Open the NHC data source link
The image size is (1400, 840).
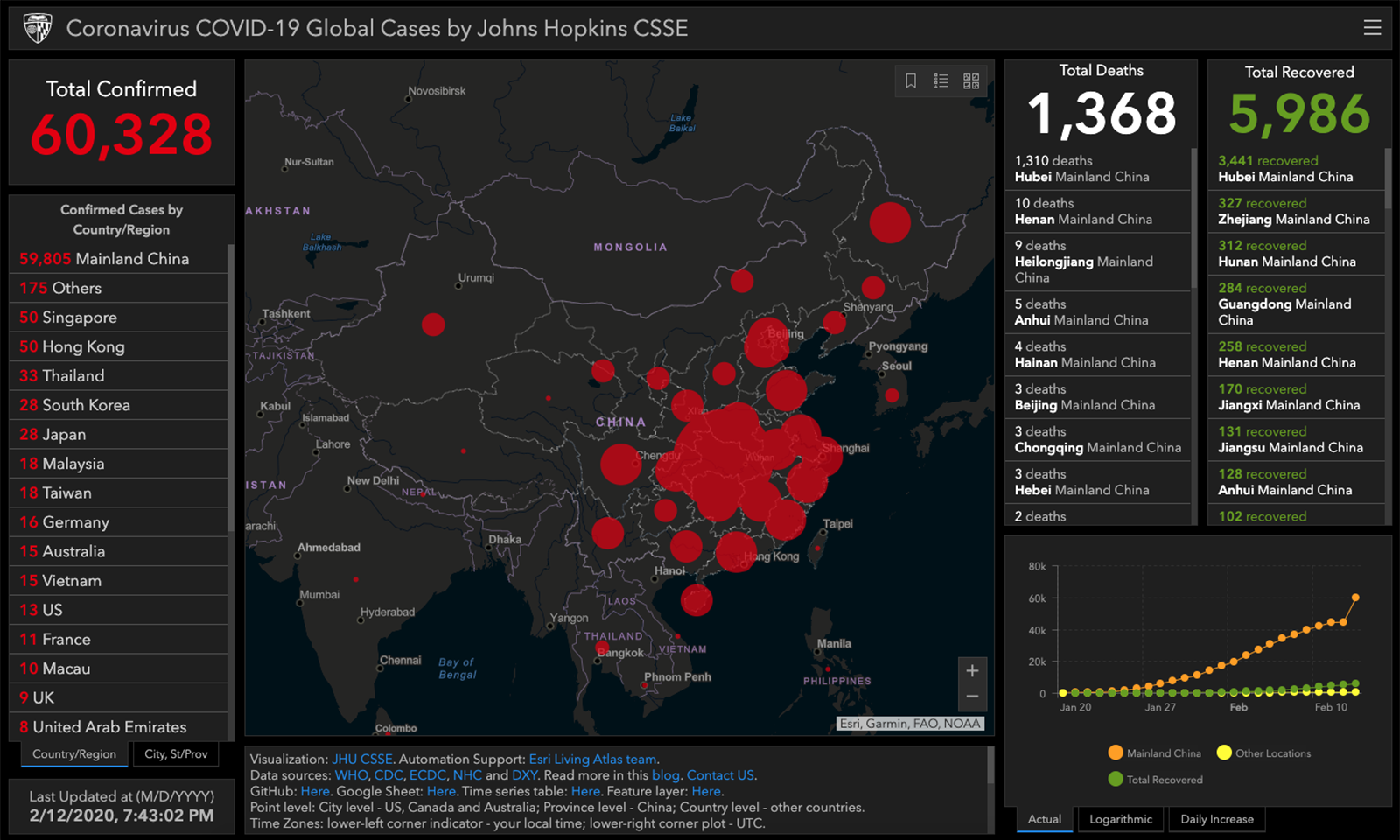pyautogui.click(x=467, y=775)
